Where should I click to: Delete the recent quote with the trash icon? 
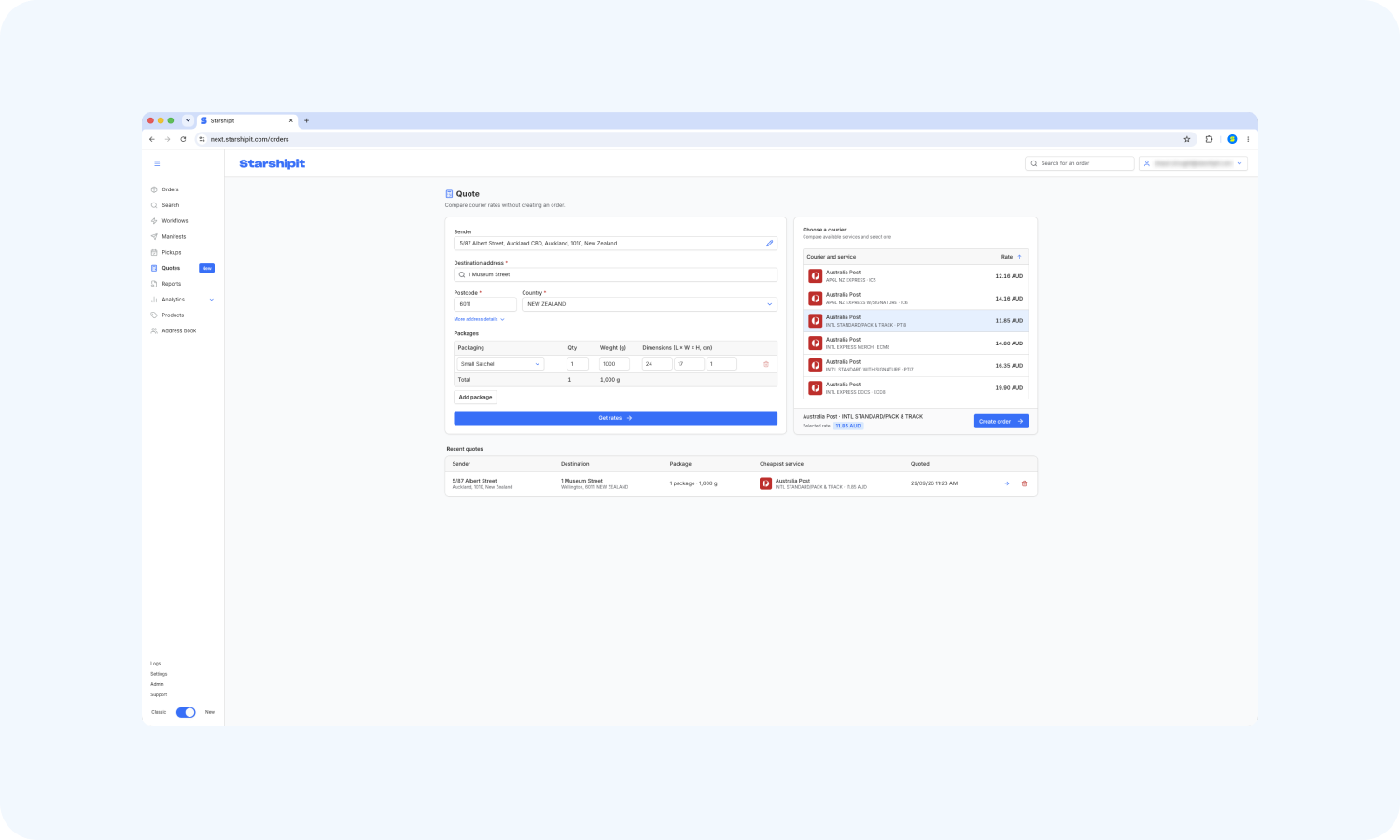point(1024,483)
